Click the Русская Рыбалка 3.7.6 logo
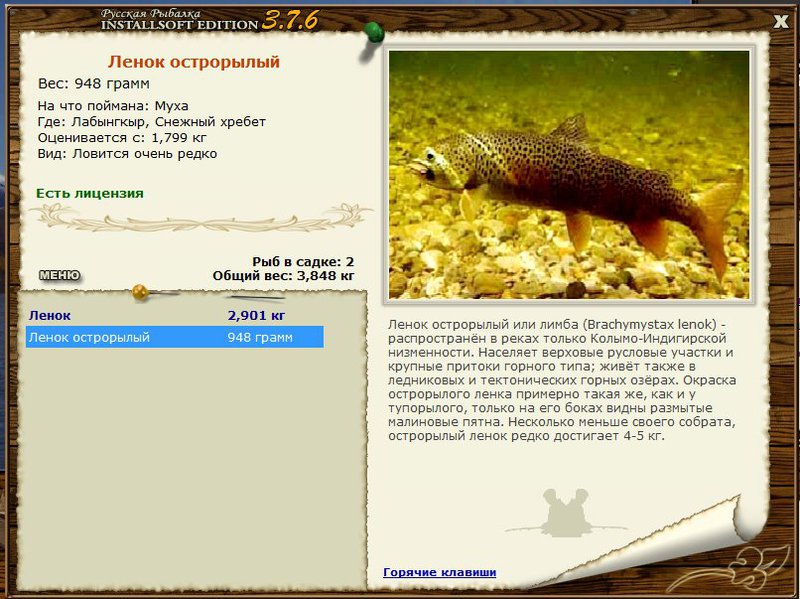The height and width of the screenshot is (599, 800). pos(209,20)
